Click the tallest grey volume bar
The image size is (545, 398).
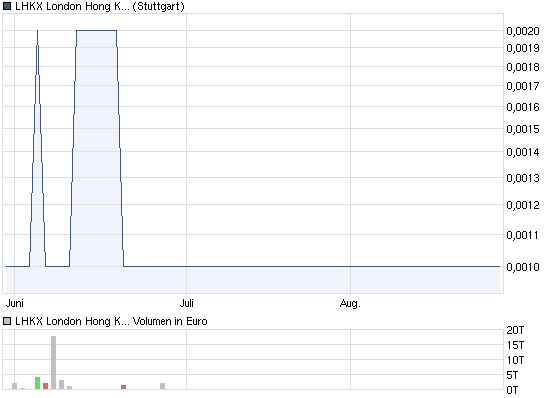point(53,363)
